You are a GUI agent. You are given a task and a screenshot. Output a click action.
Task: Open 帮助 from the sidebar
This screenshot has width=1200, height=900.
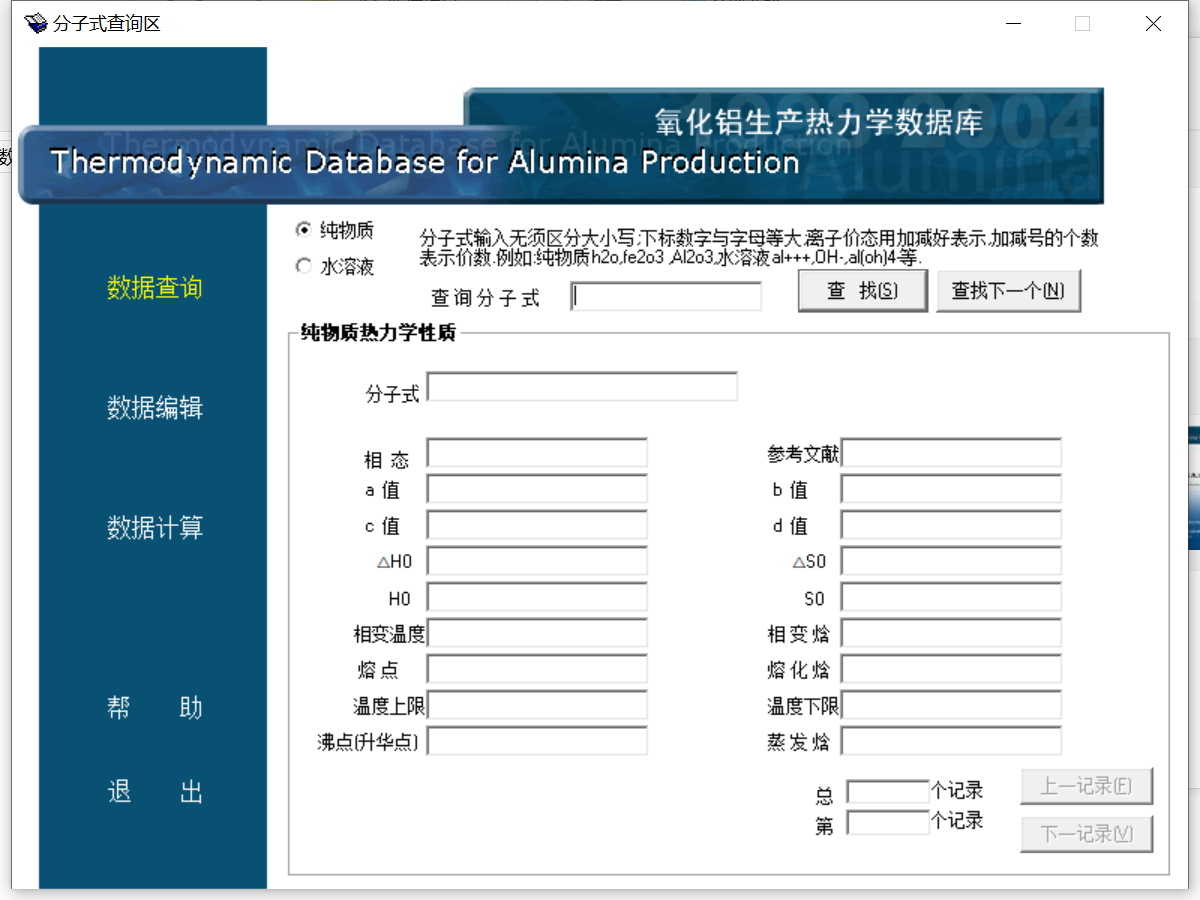pos(154,708)
